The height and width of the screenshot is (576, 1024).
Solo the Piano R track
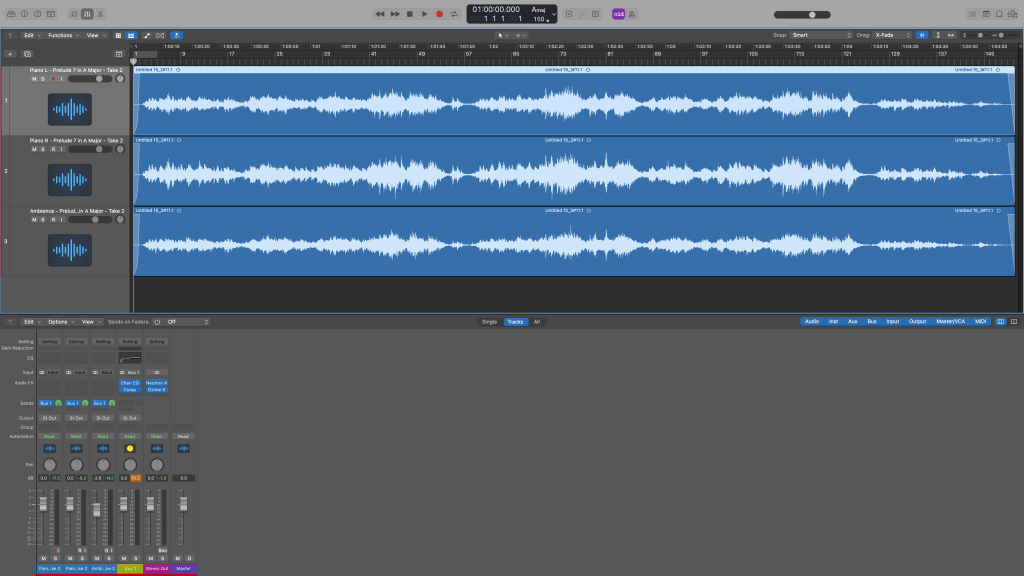point(41,148)
